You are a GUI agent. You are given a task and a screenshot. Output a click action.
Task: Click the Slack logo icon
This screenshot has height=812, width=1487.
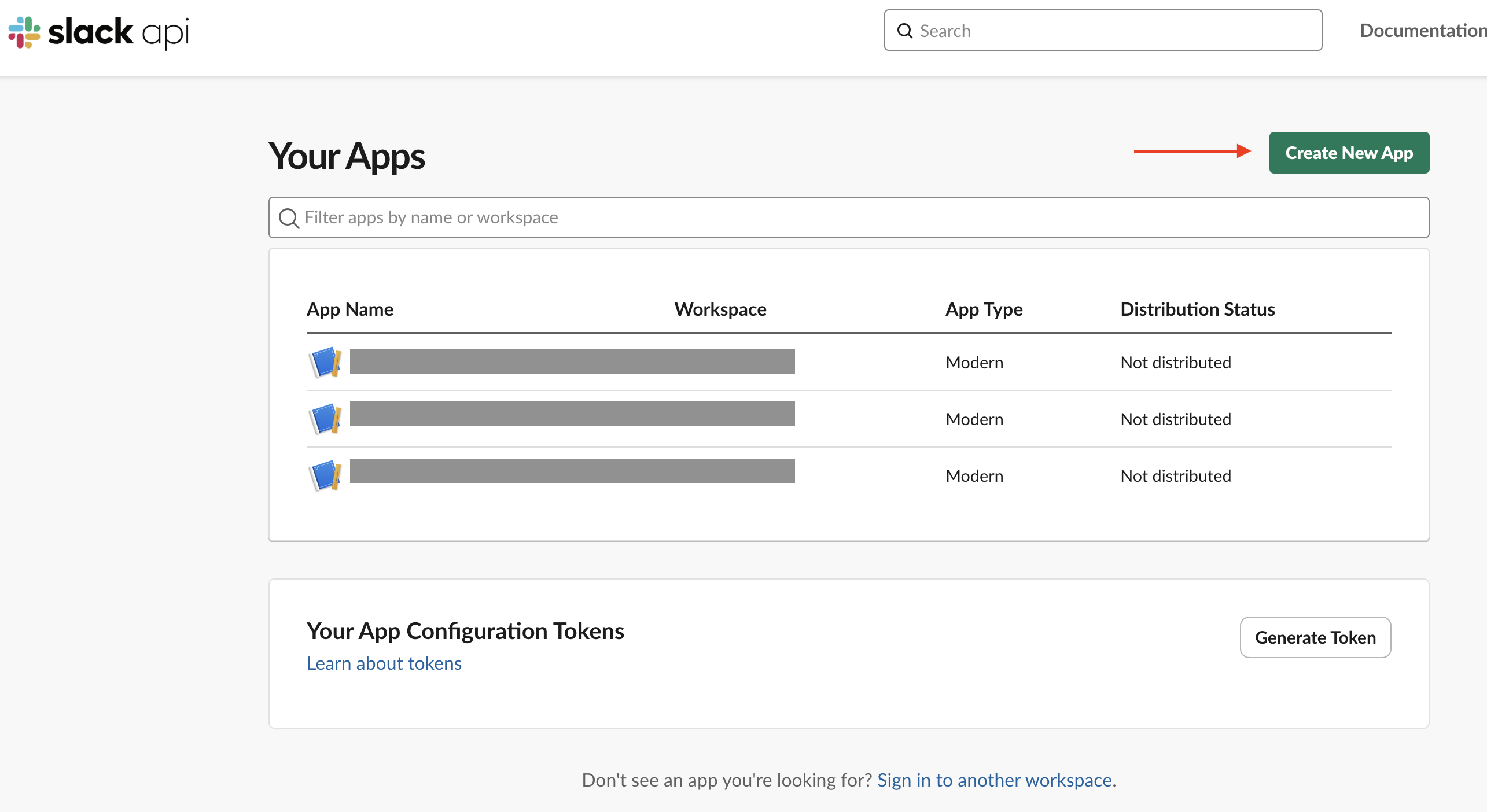[24, 32]
